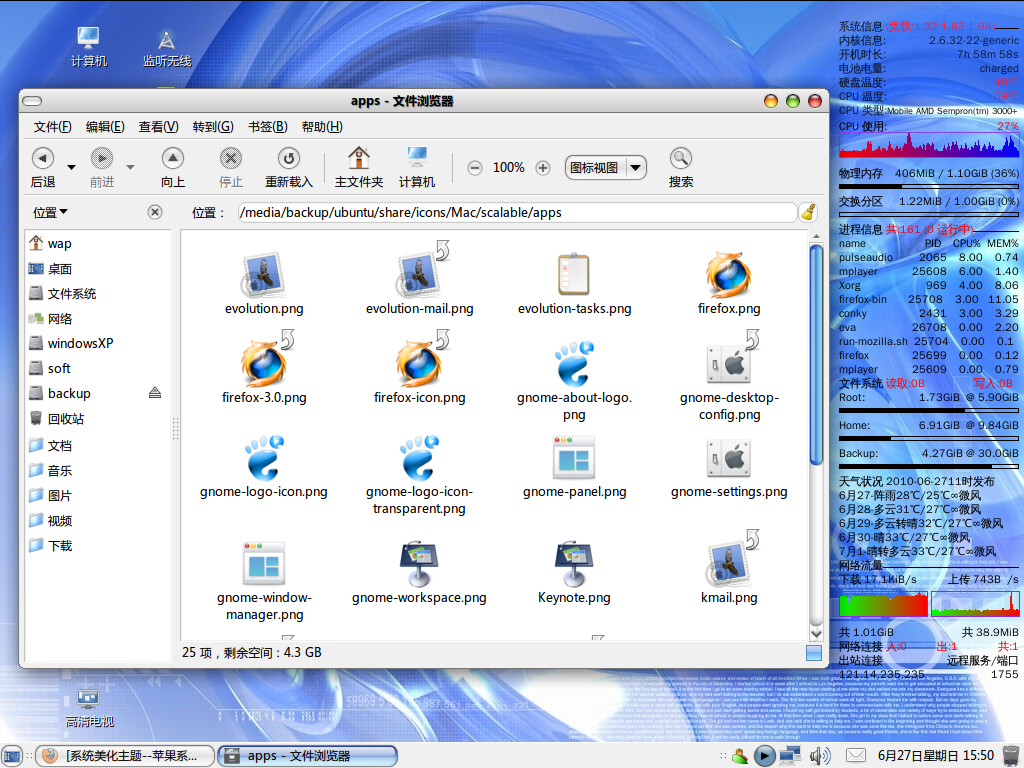Go to Home folder (主文件夹) icon
This screenshot has height=768, width=1024.
tap(359, 158)
